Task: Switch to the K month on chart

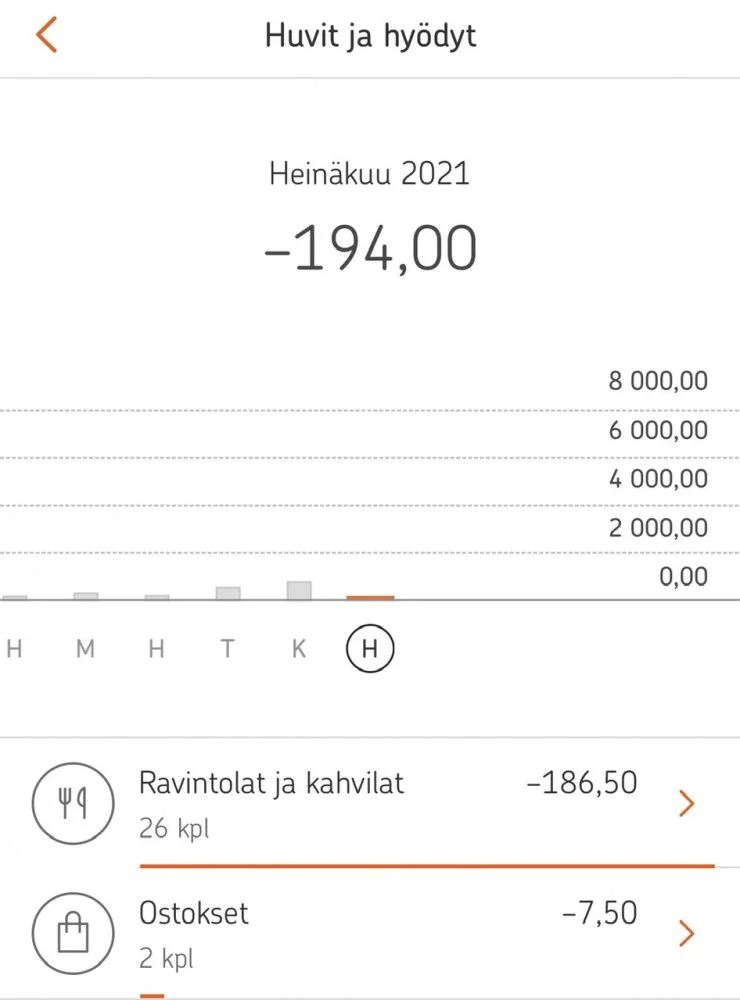Action: coord(299,649)
